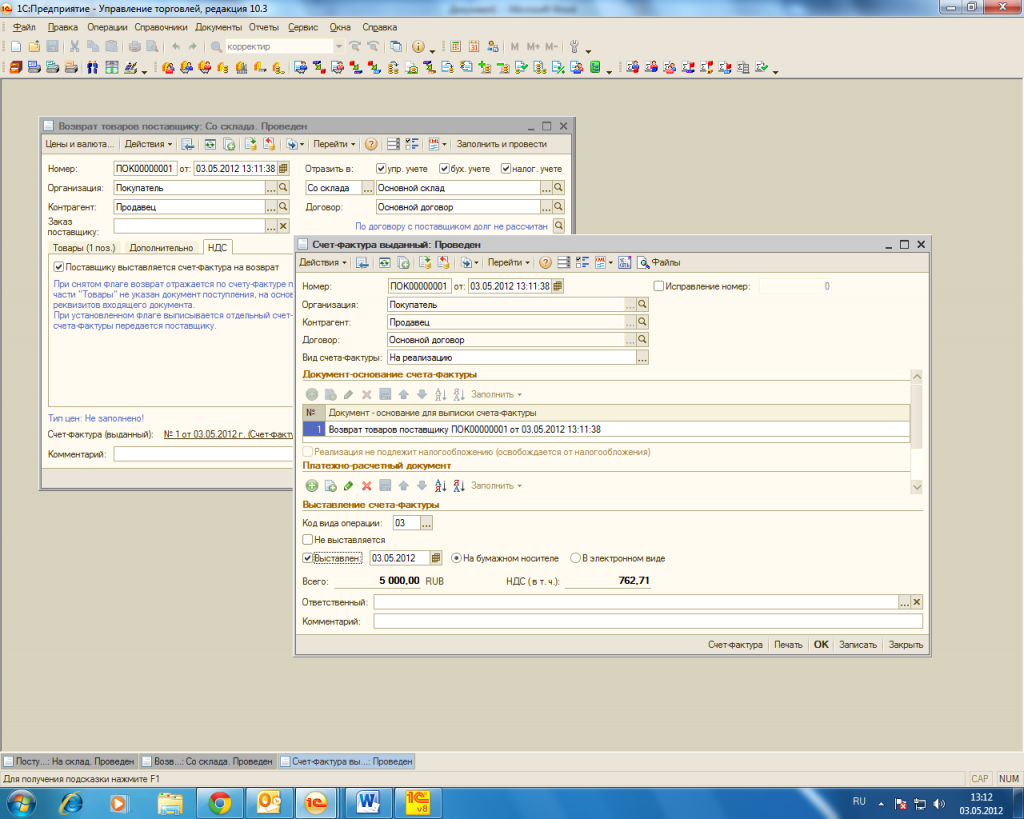Add a row in Платежно-расчетный документ section

311,486
